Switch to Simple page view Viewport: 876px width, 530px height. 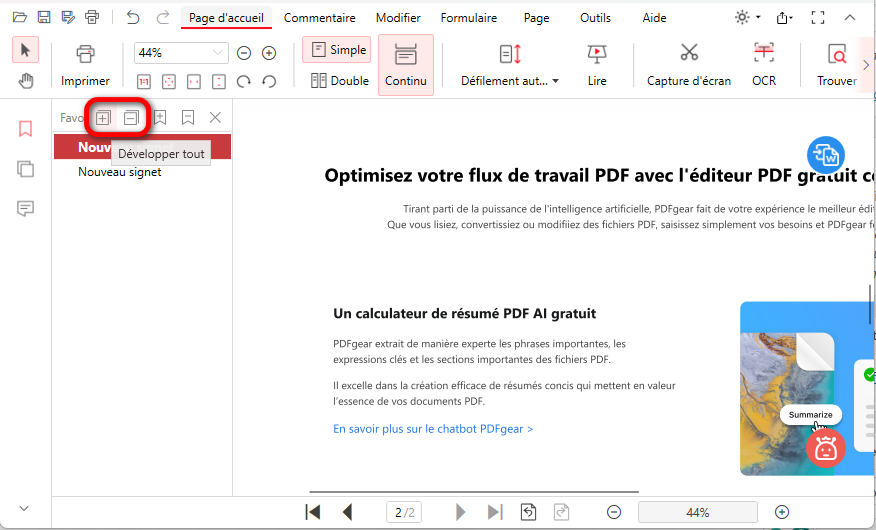[x=338, y=50]
